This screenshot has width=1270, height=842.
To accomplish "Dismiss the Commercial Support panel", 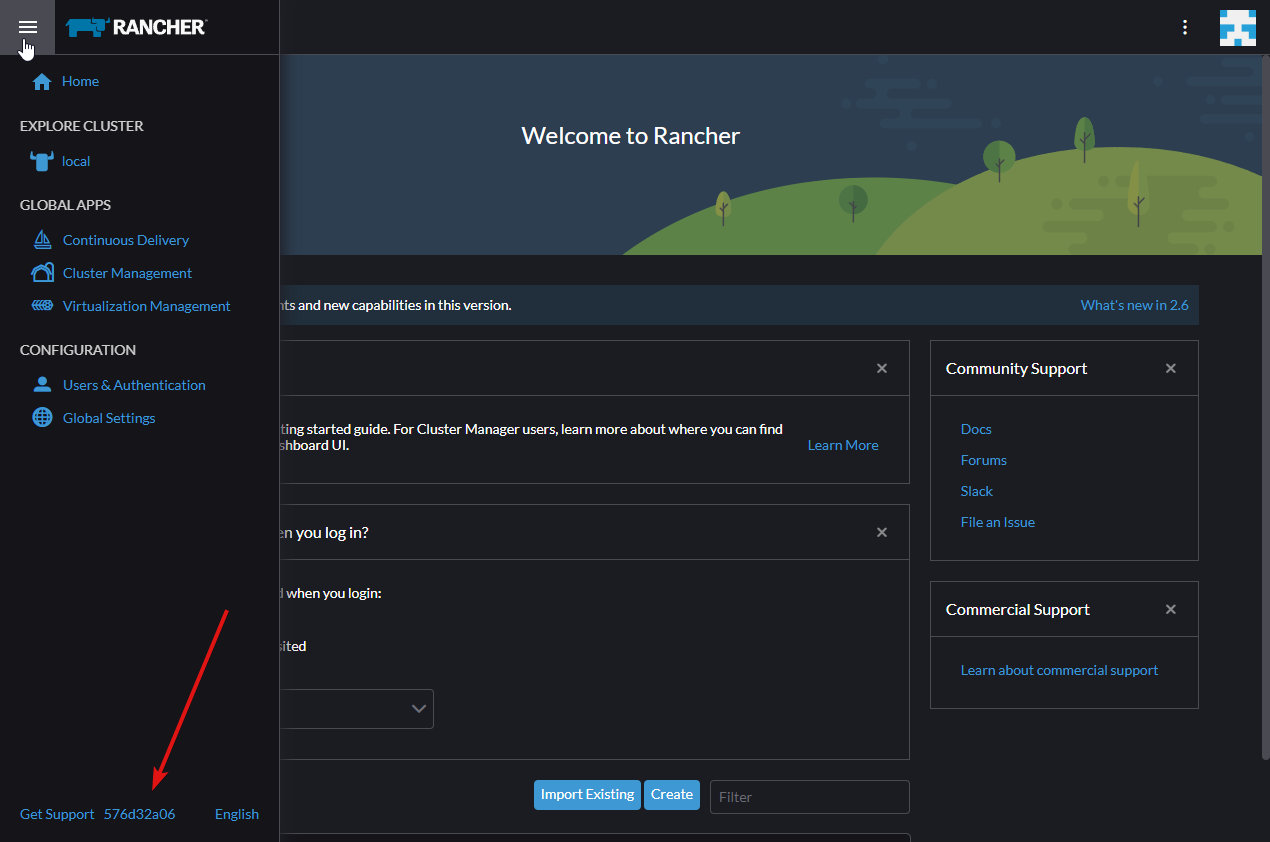I will (x=1171, y=609).
